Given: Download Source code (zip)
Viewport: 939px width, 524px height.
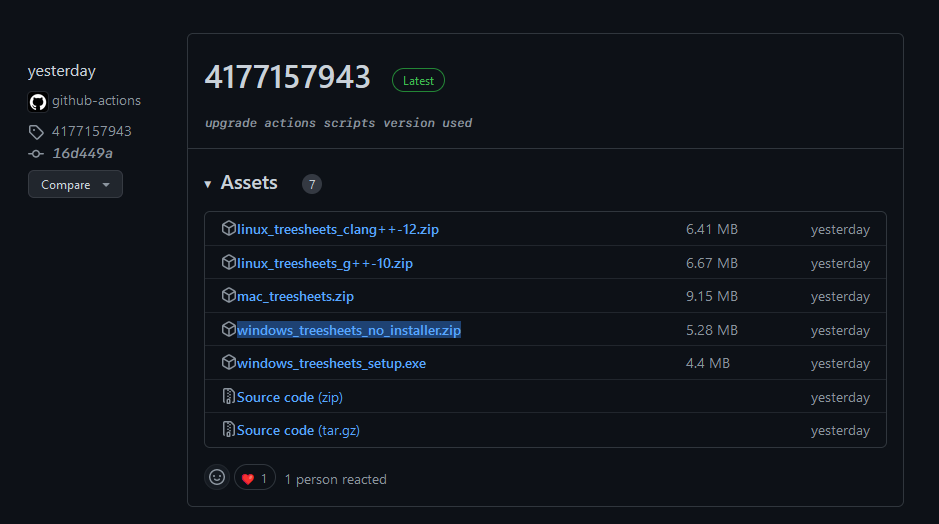Looking at the screenshot, I should pos(290,398).
